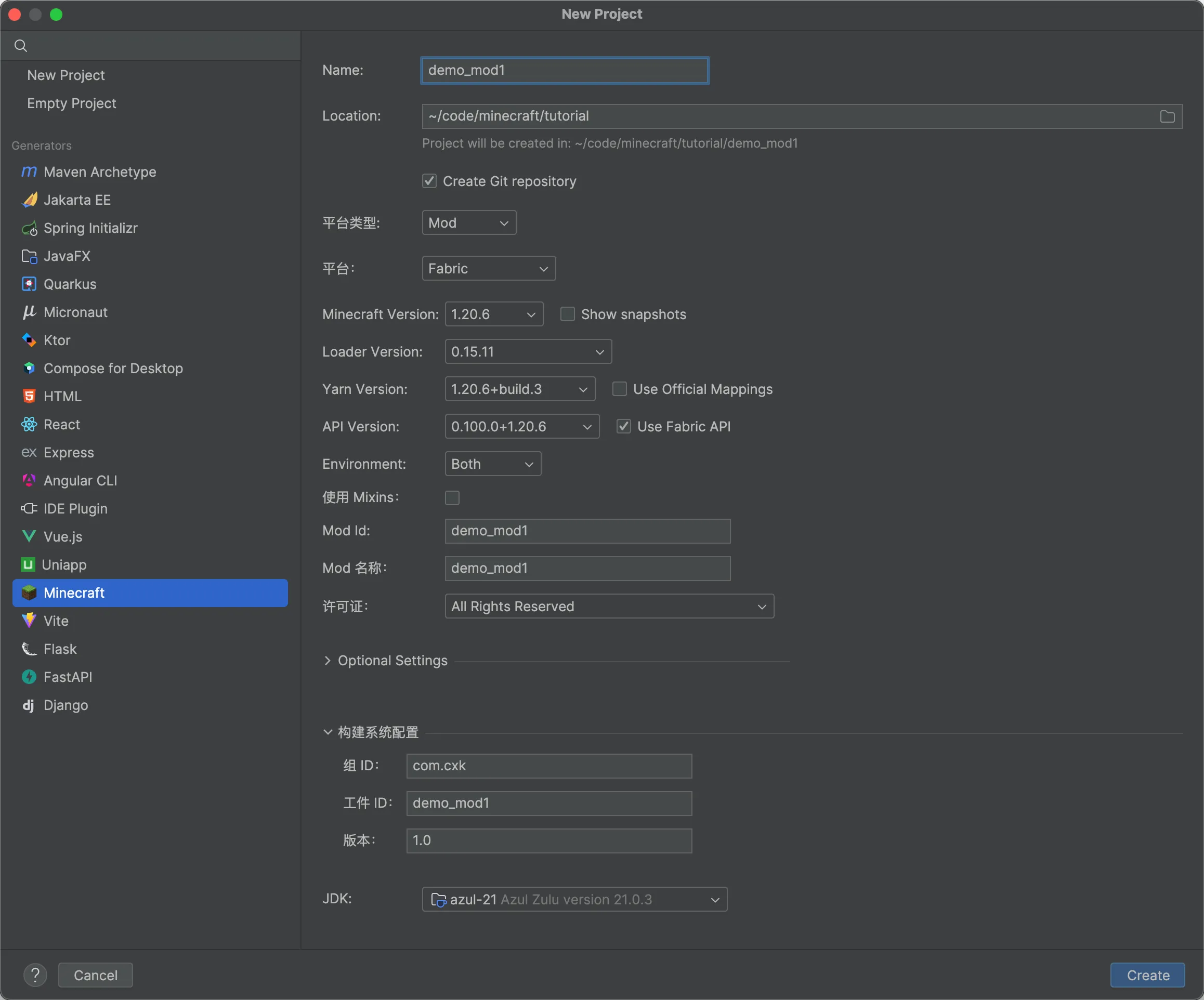Open Environment Both dropdown
This screenshot has height=1000, width=1204.
(x=492, y=464)
